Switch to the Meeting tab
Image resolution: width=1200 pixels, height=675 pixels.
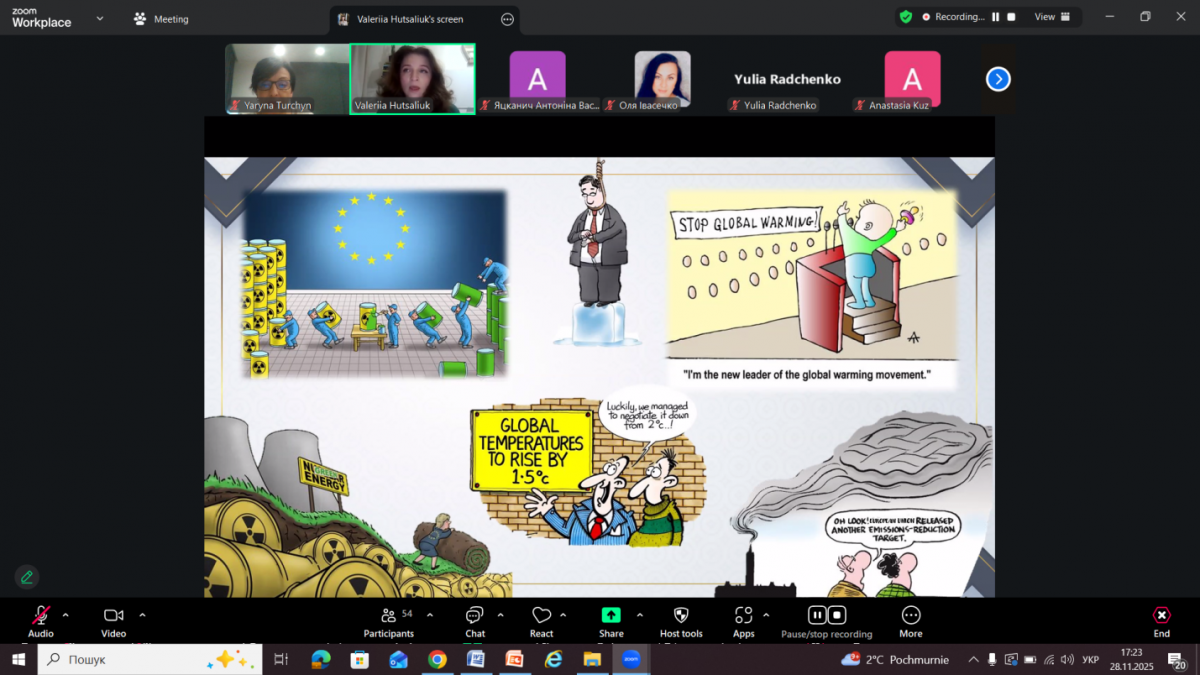[161, 19]
